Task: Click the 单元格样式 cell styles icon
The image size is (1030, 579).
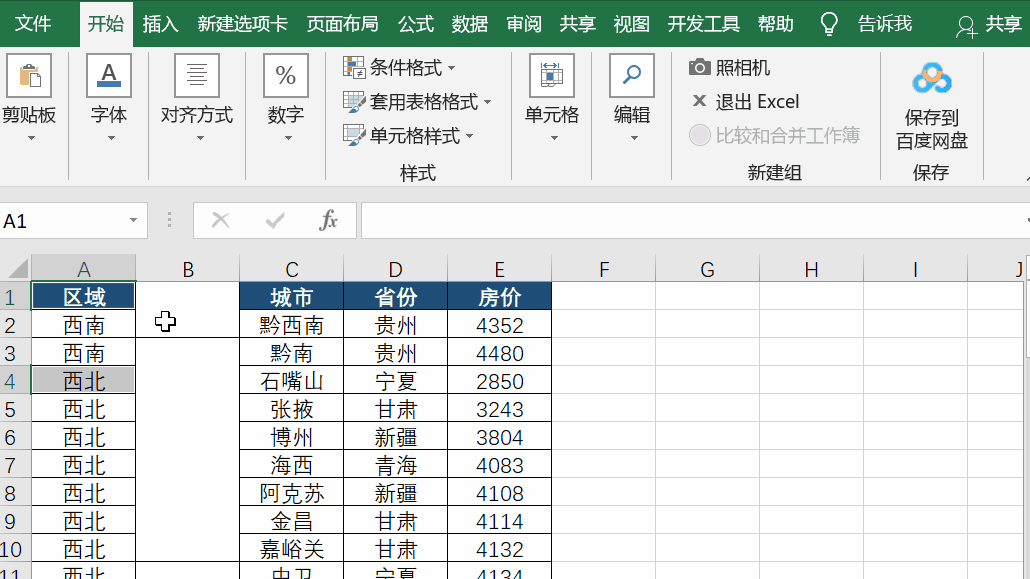Action: coord(354,135)
